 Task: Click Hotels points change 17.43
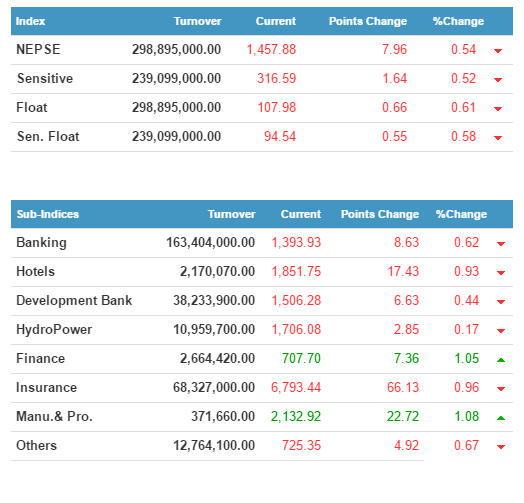pyautogui.click(x=403, y=271)
